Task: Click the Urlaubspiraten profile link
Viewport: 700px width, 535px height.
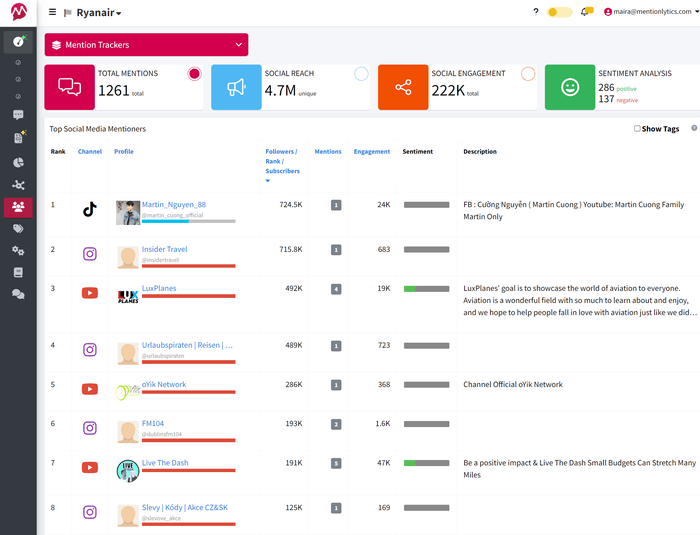Action: tap(187, 345)
